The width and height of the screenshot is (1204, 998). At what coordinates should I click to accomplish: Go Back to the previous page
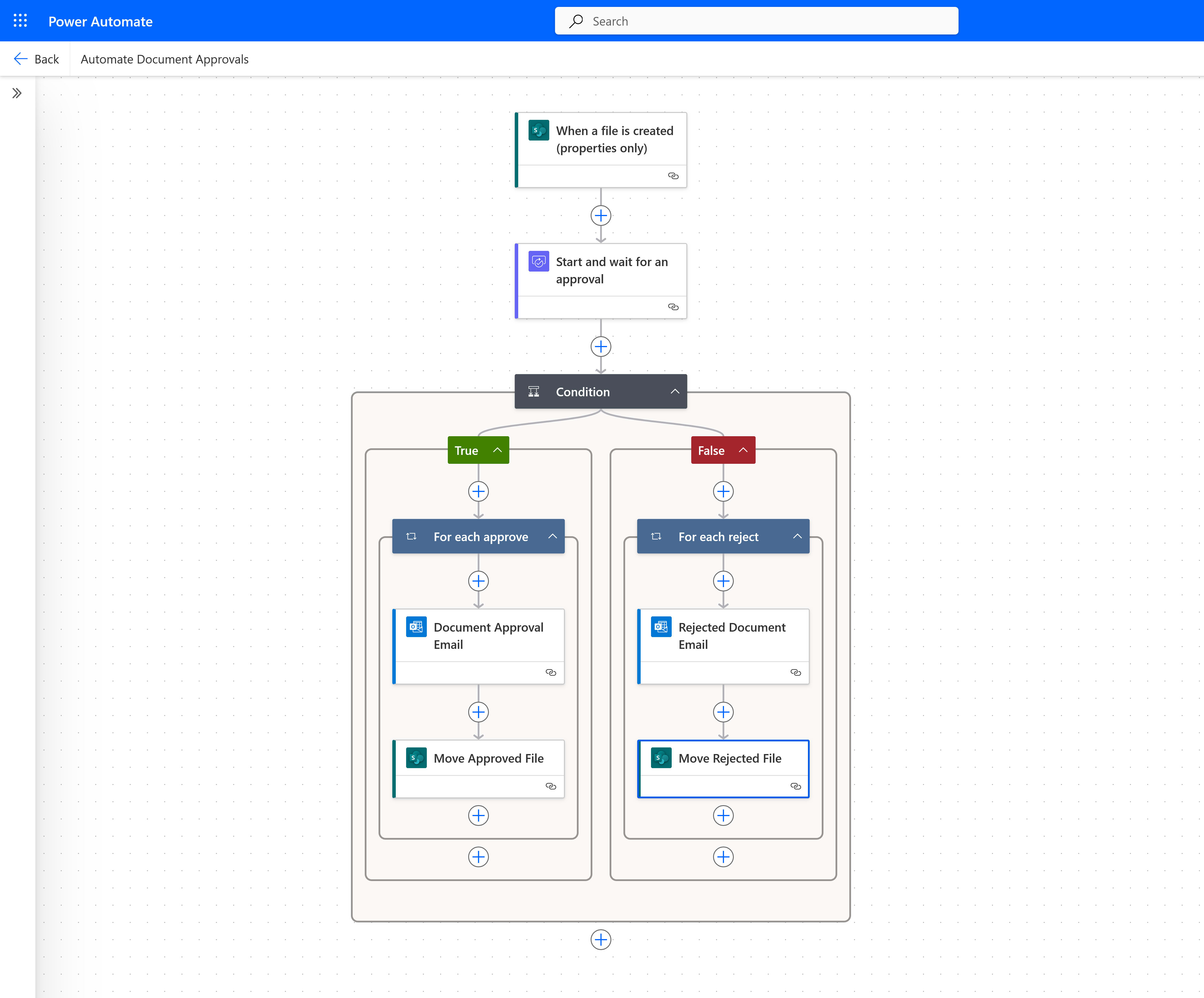tap(36, 59)
